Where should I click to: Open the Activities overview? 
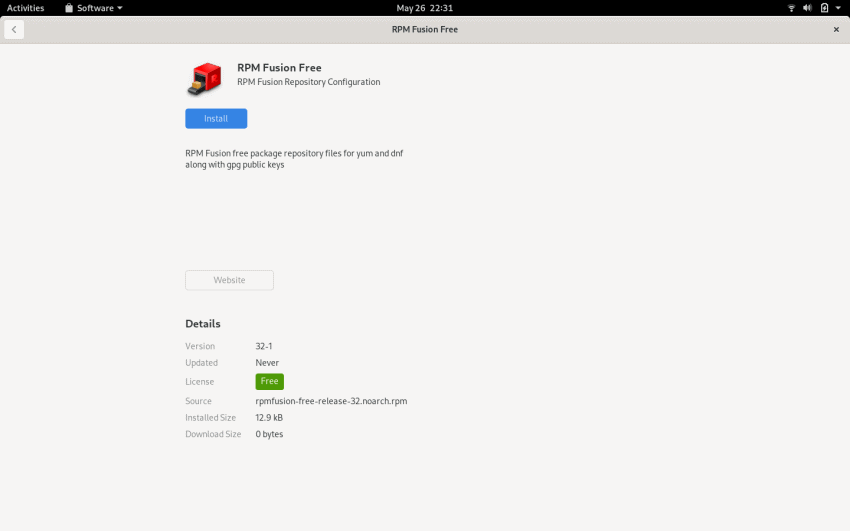[26, 8]
